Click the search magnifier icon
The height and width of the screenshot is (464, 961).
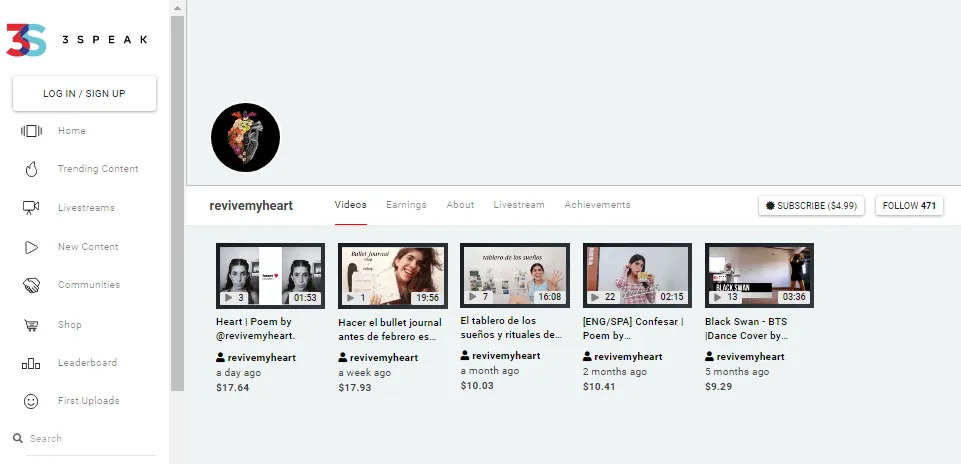(18, 438)
